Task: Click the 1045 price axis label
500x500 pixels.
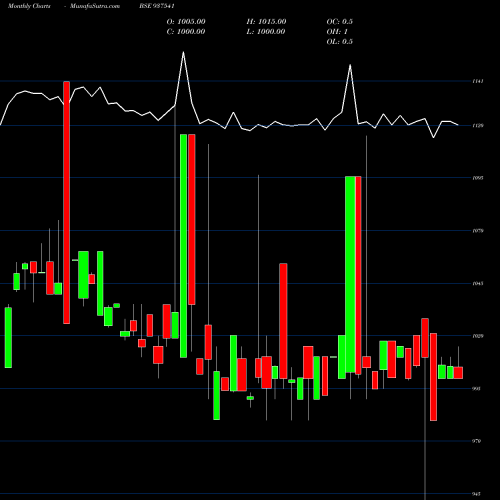Action: [478, 284]
